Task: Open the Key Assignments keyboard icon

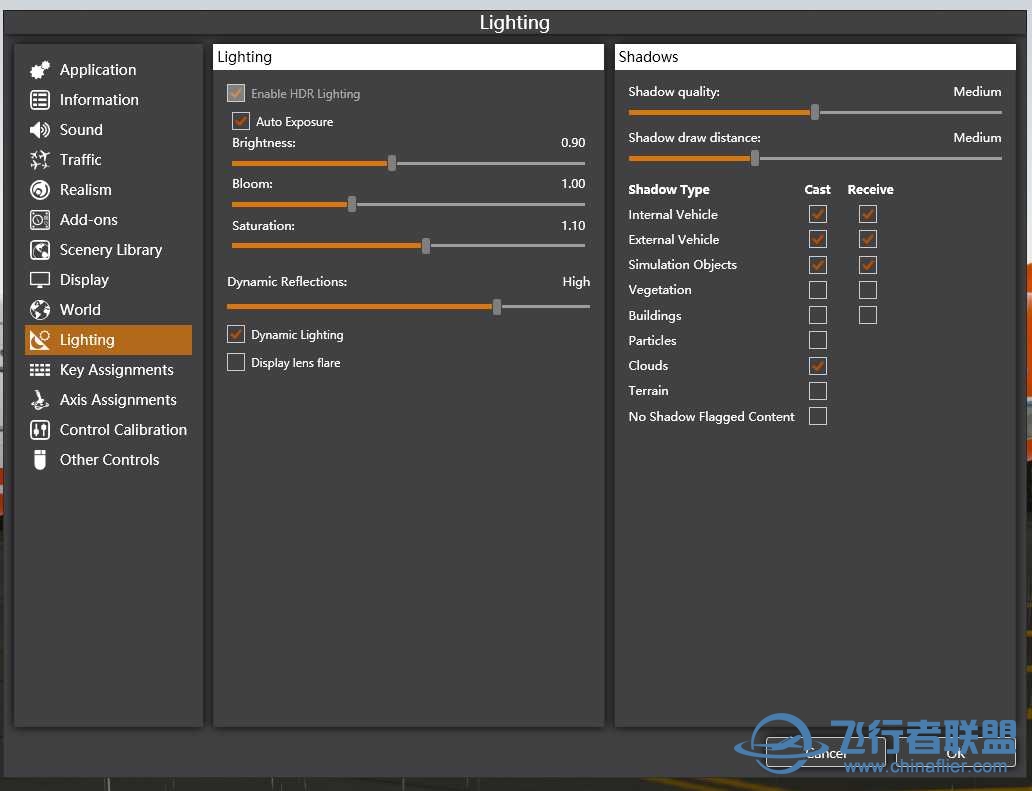Action: (40, 370)
